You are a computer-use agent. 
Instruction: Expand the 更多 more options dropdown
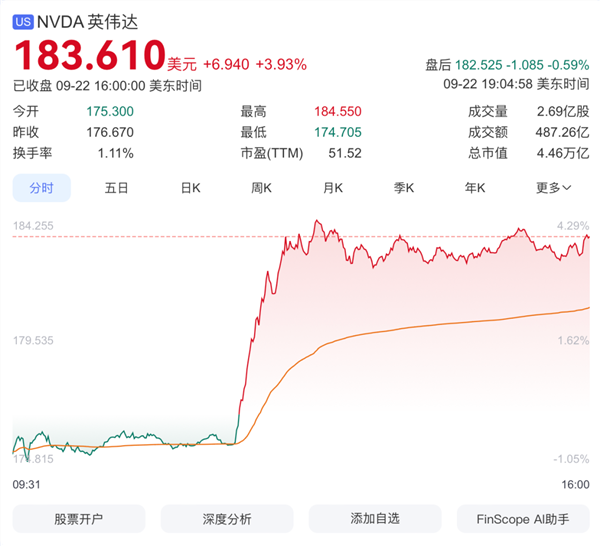tap(553, 188)
